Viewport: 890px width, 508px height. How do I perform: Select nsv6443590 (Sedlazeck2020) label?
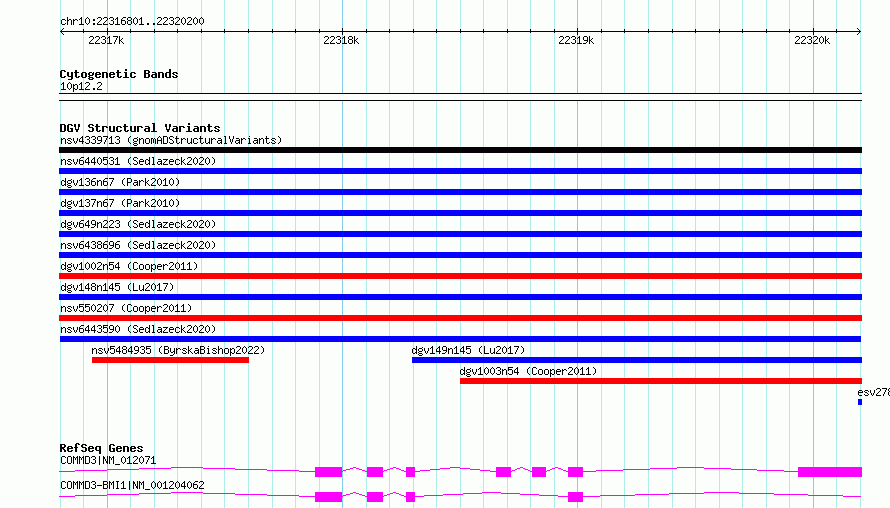[138, 329]
